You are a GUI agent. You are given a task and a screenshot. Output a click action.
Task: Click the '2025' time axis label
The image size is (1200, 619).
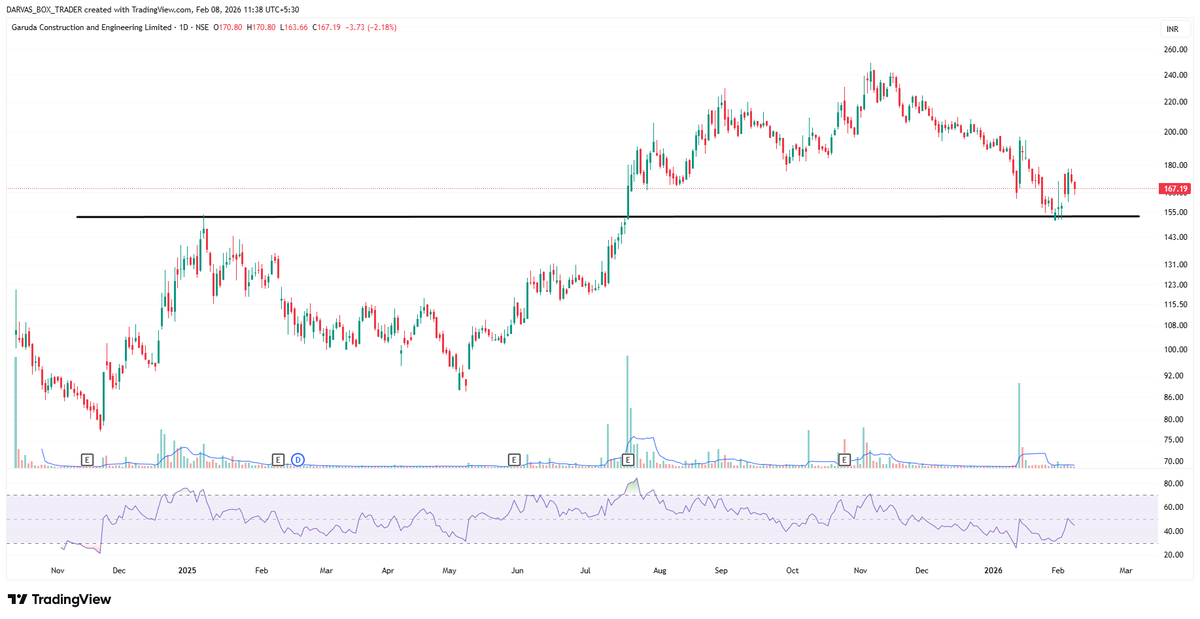[187, 570]
